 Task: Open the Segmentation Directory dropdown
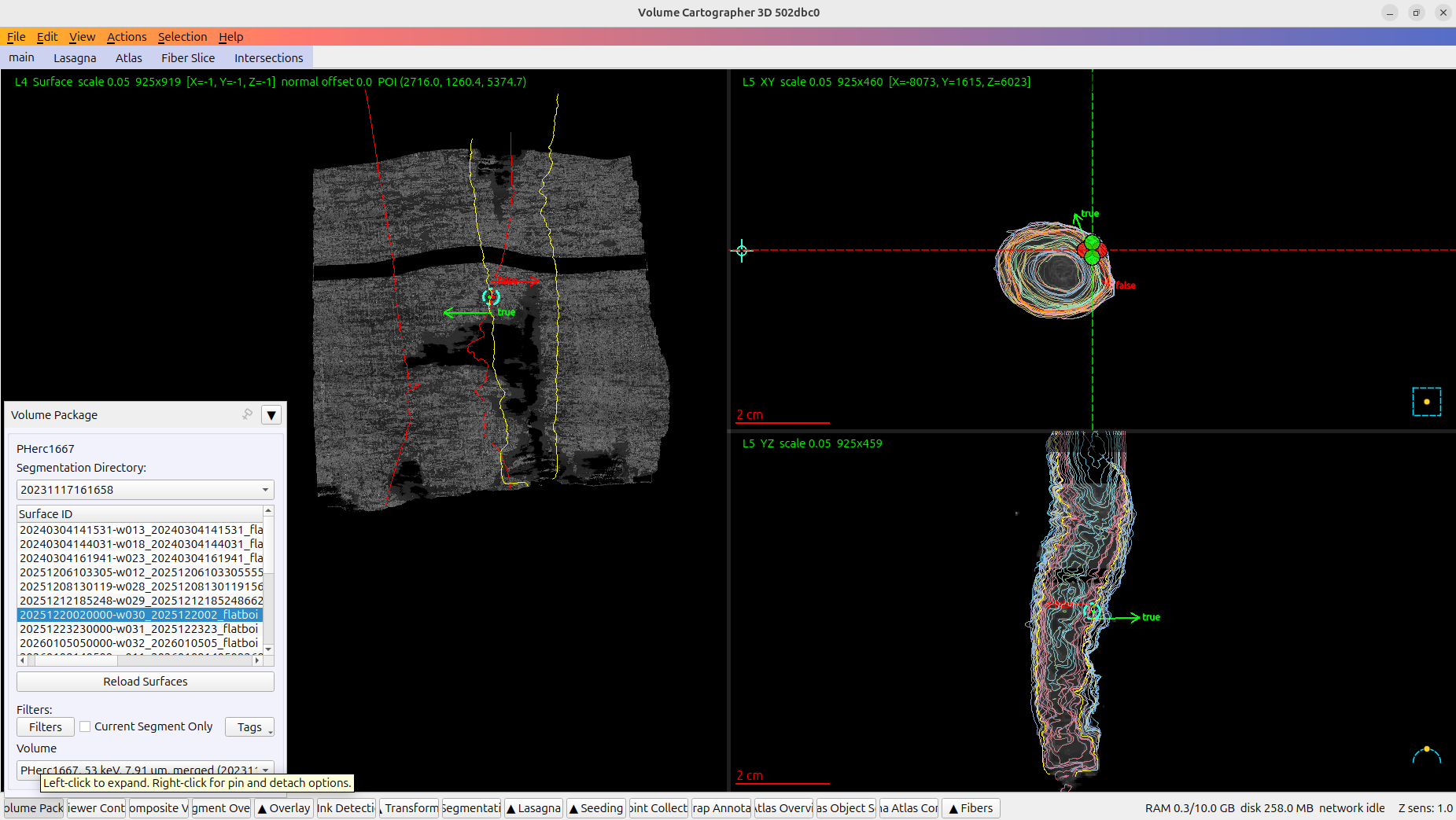coord(146,490)
